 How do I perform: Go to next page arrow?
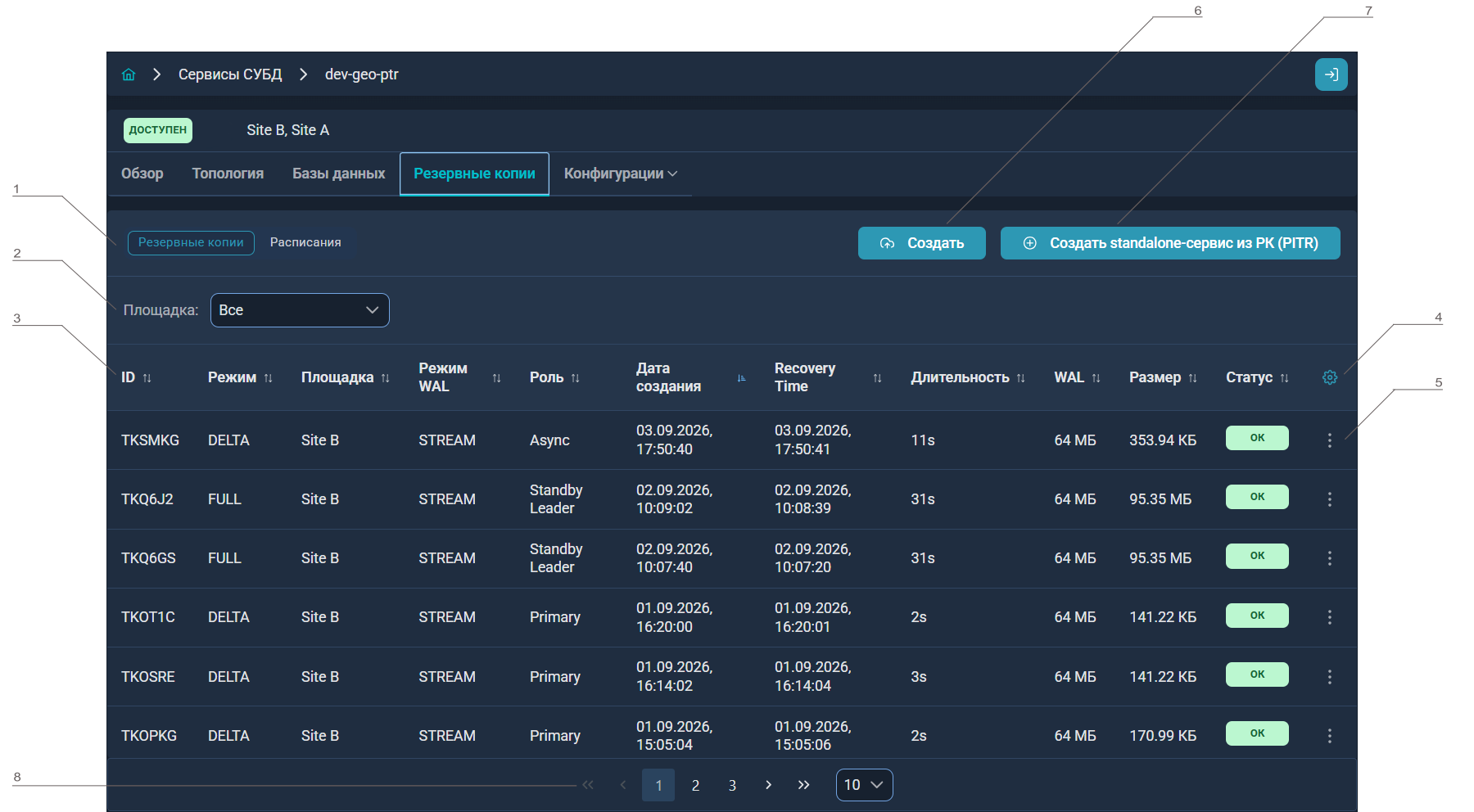(x=768, y=785)
